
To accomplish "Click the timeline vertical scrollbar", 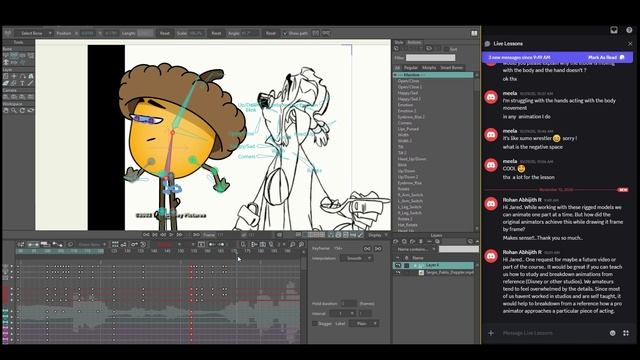I will click(303, 265).
